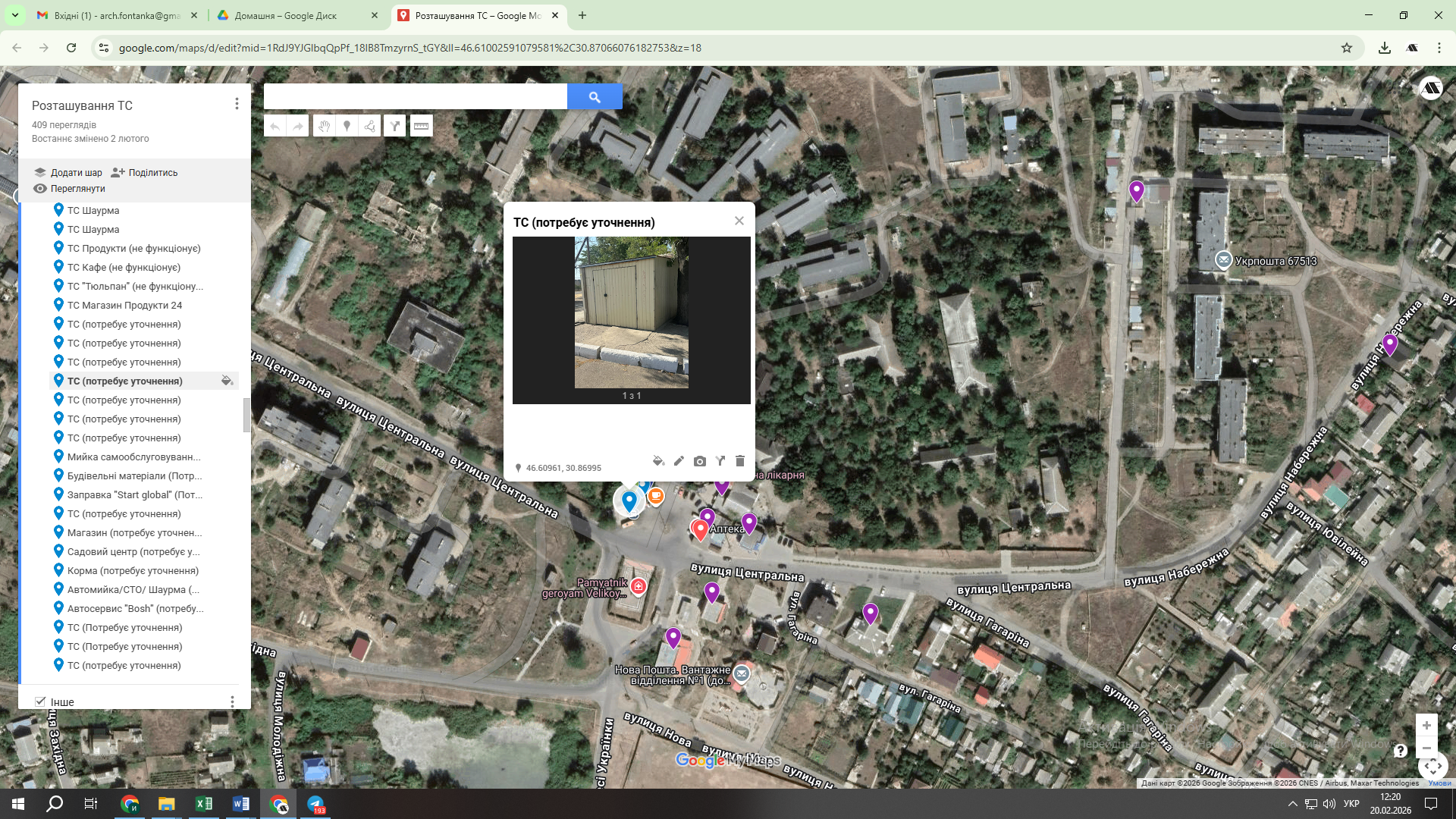Click the paint bucket style icon in layer list
Screen dimensions: 1456x819
click(227, 381)
